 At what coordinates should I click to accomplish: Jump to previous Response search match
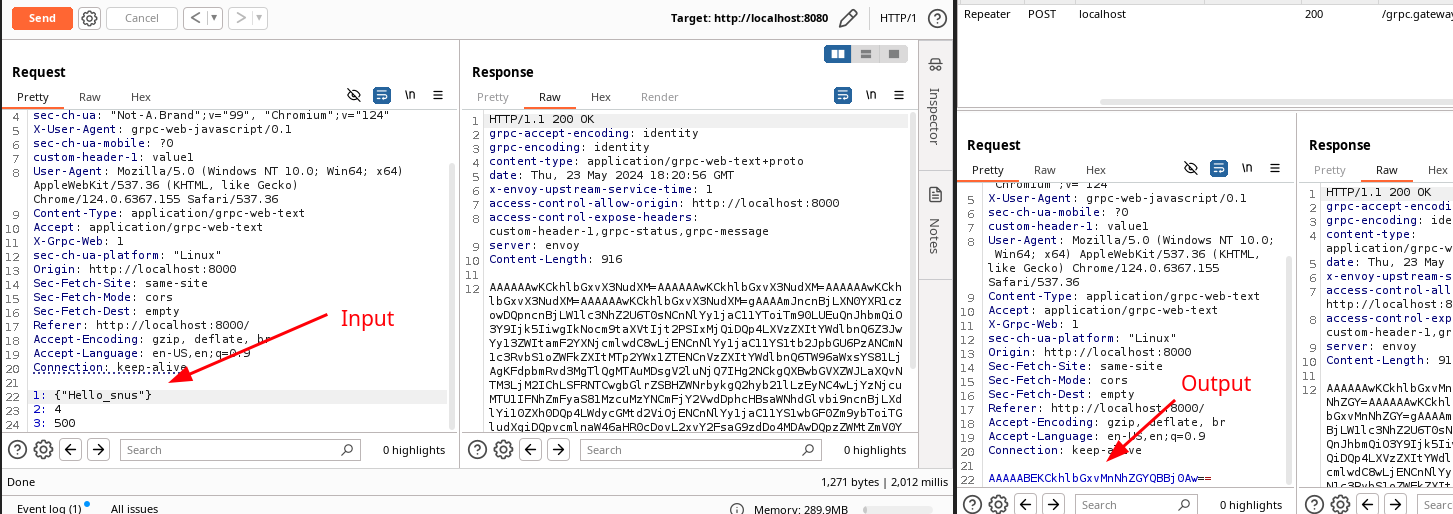pos(531,450)
